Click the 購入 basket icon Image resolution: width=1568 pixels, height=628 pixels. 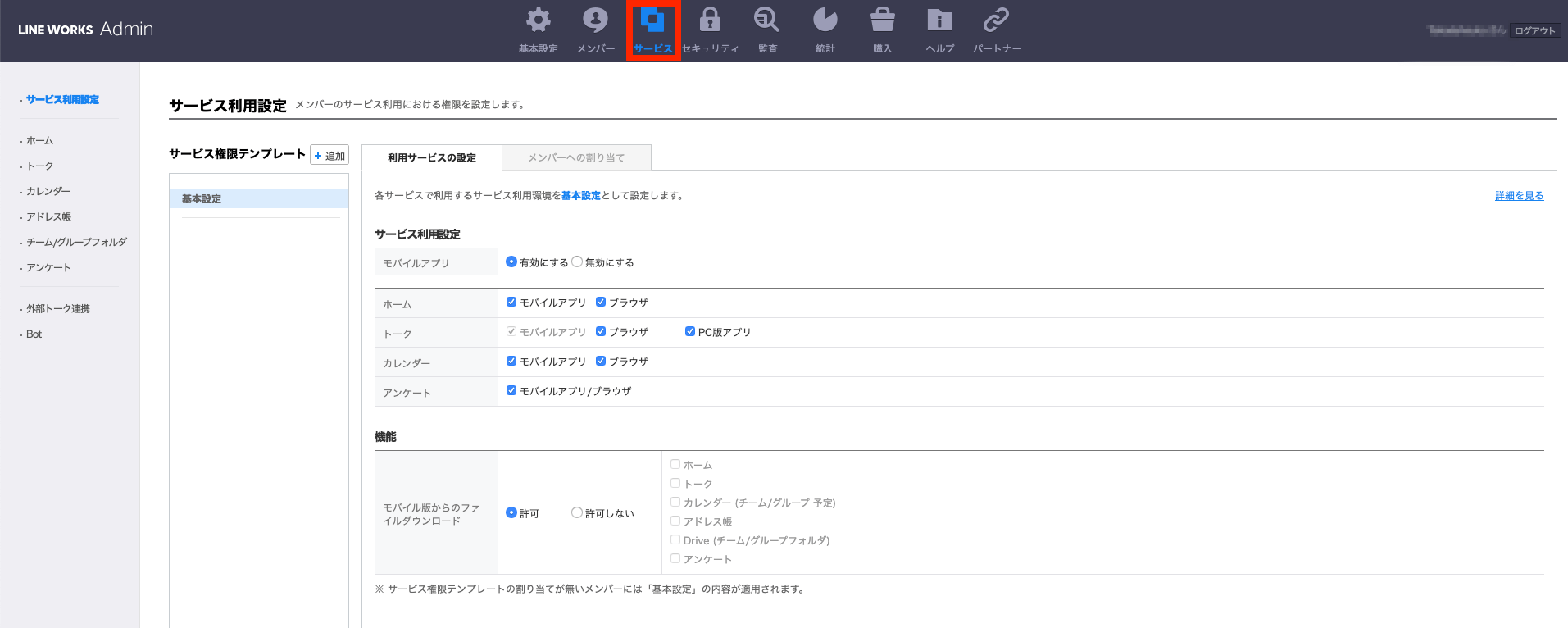coord(882,20)
